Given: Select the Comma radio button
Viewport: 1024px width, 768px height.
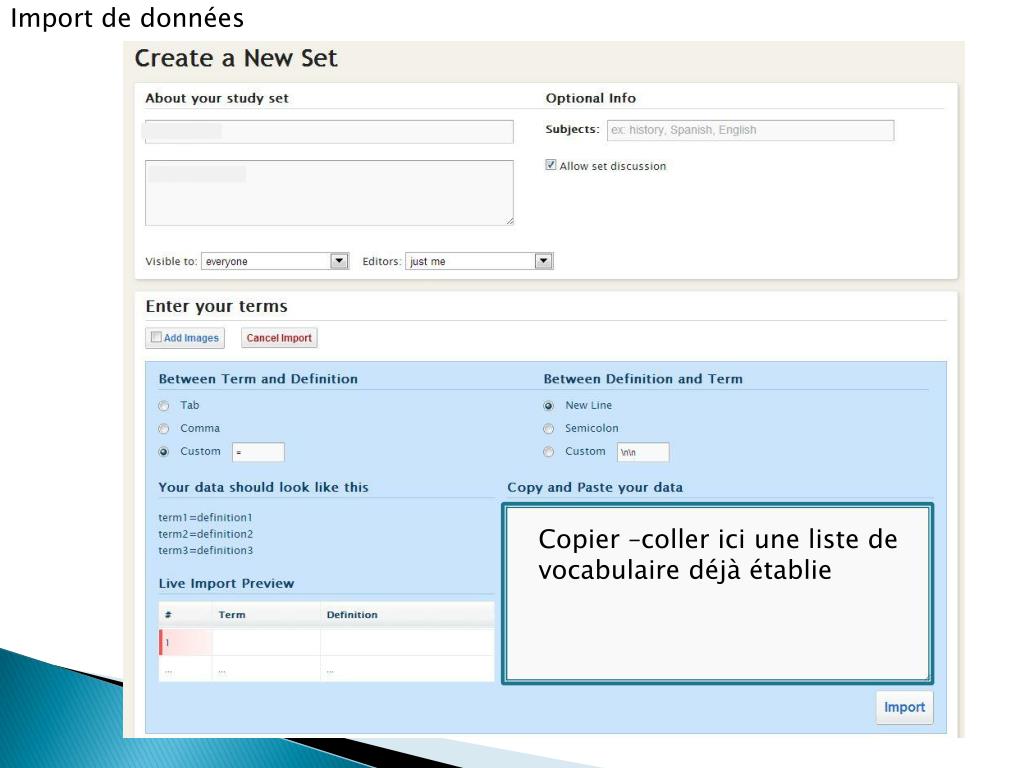Looking at the screenshot, I should [x=164, y=428].
